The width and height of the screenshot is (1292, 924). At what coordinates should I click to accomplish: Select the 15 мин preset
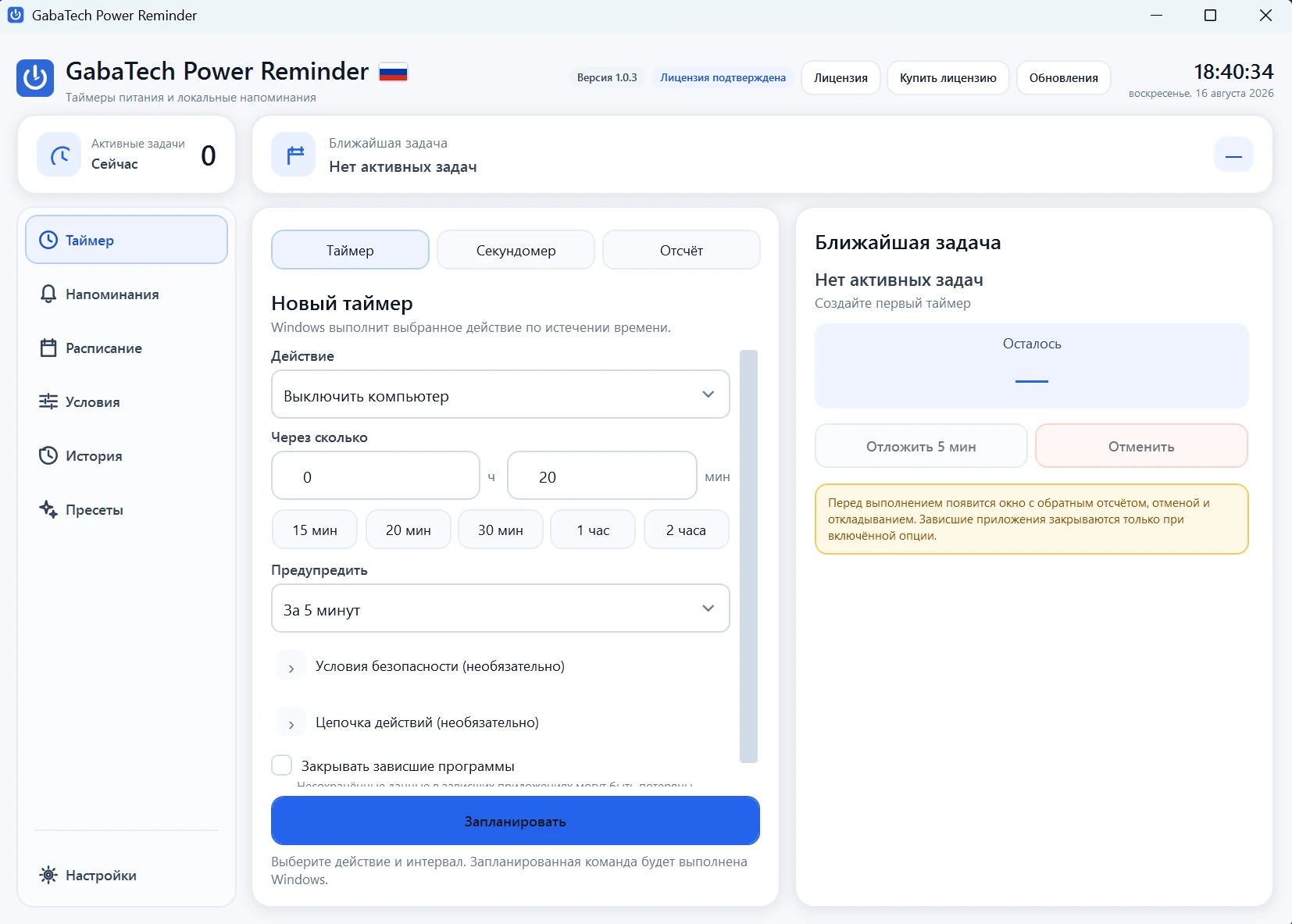pos(315,530)
